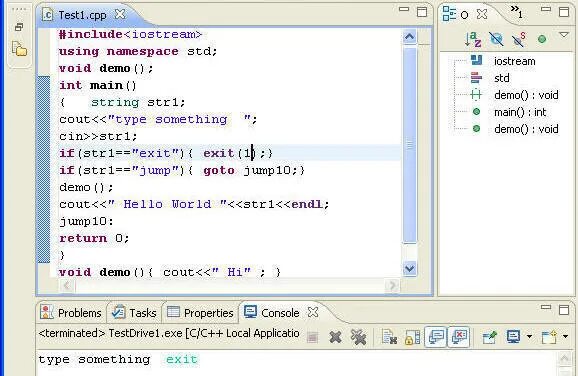This screenshot has height=376, width=578.
Task: Minimize the Console panel
Action: [x=546, y=307]
